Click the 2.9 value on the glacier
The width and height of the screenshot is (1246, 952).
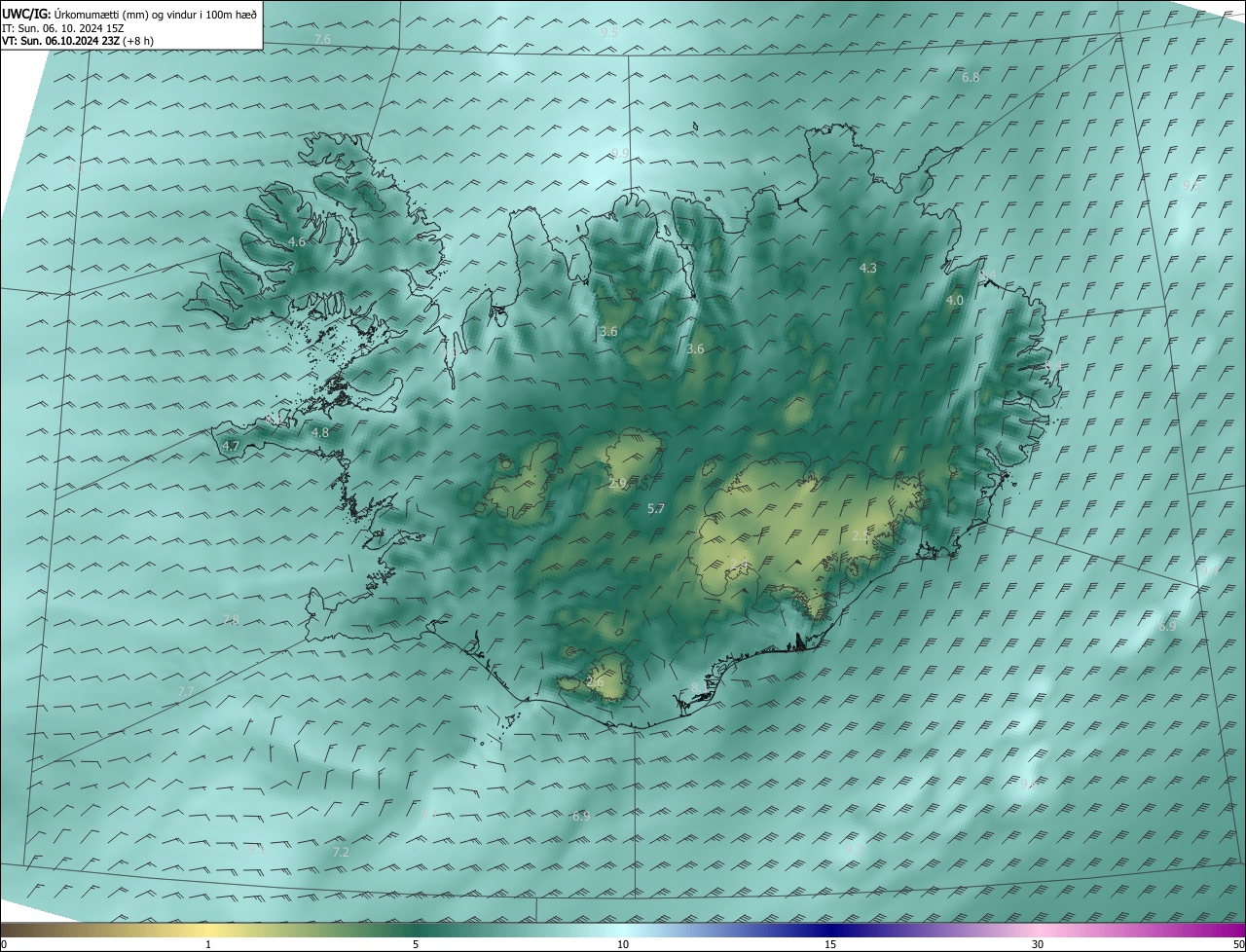tap(617, 483)
